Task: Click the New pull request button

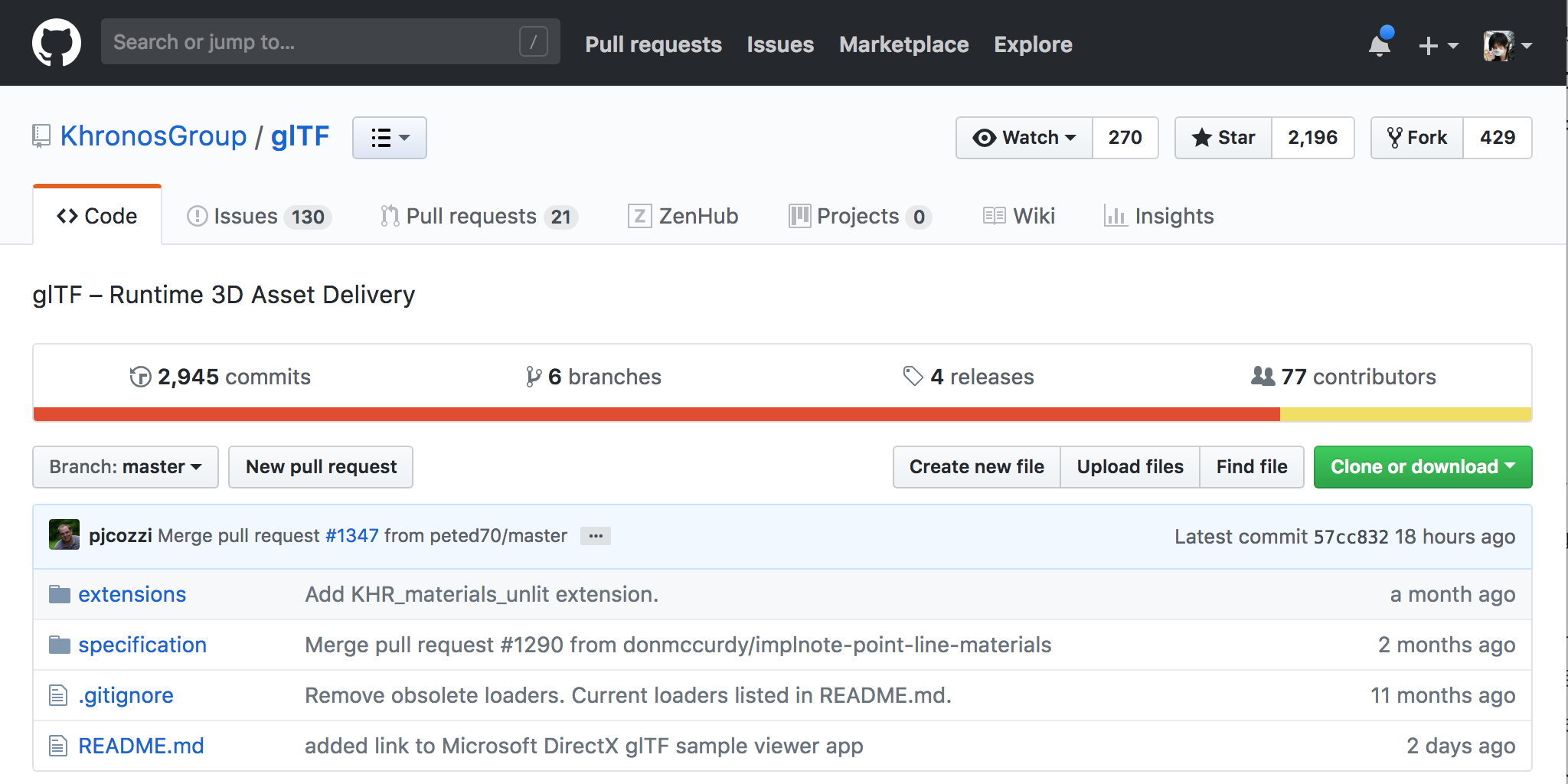Action: point(321,467)
